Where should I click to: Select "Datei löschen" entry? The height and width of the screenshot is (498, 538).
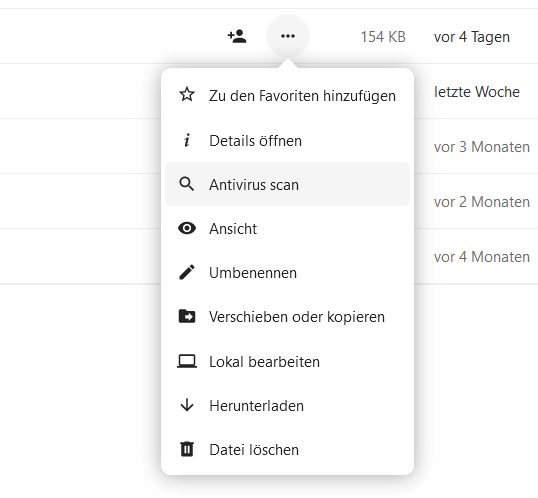click(288, 450)
